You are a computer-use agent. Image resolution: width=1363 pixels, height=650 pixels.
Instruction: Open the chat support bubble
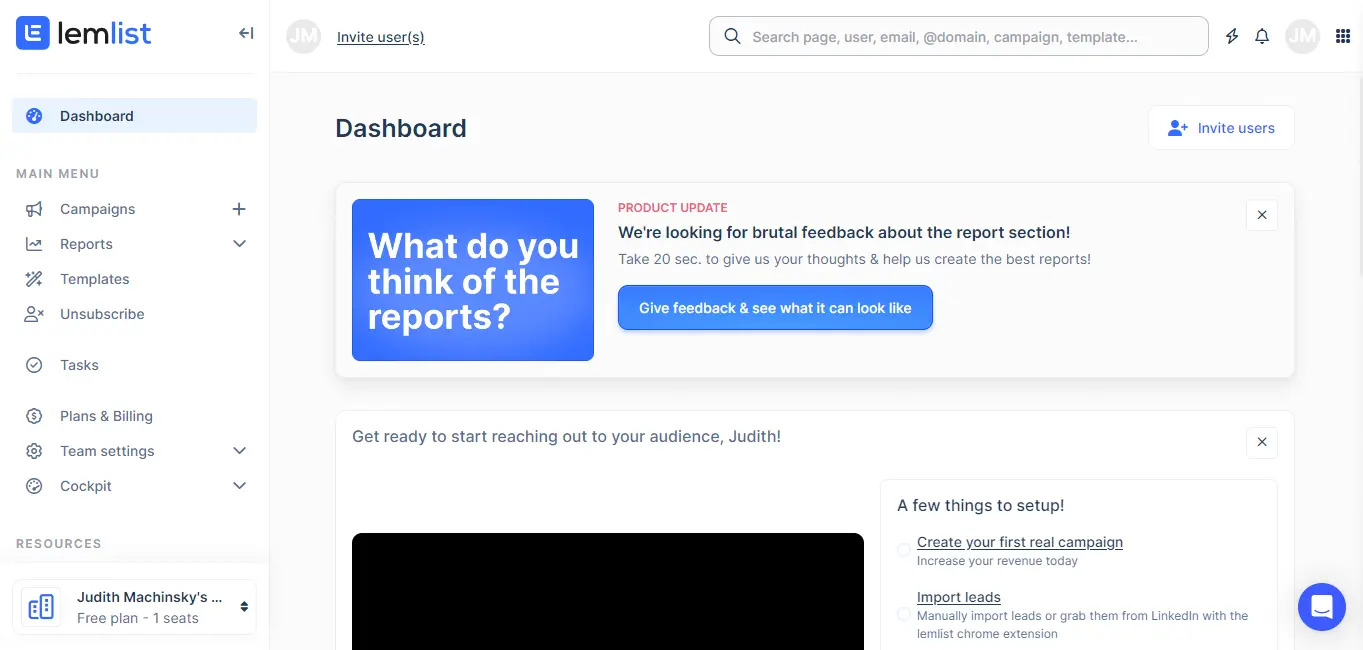(x=1321, y=606)
